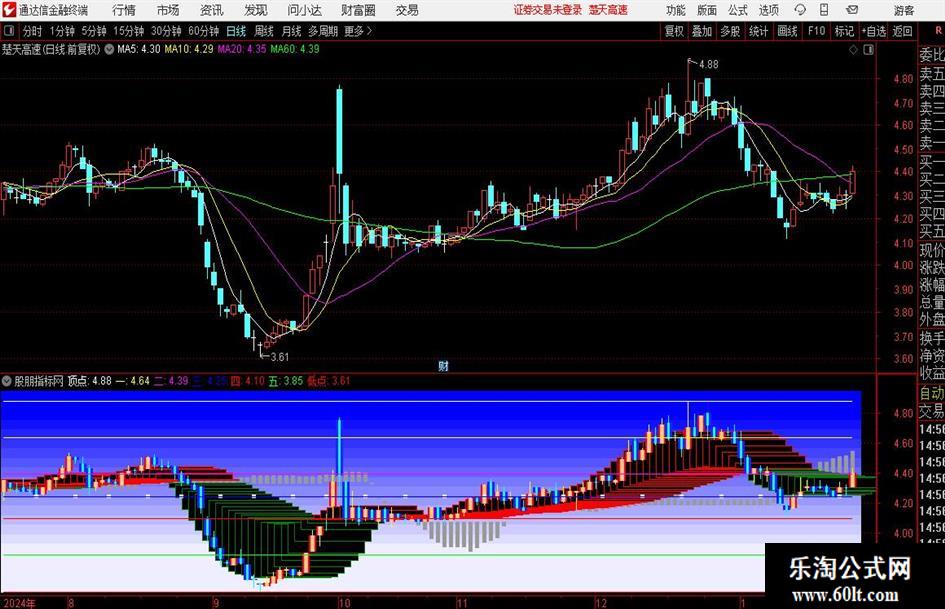Switch to the 月线 monthly tab
Viewport: 945px width, 609px height.
(292, 31)
